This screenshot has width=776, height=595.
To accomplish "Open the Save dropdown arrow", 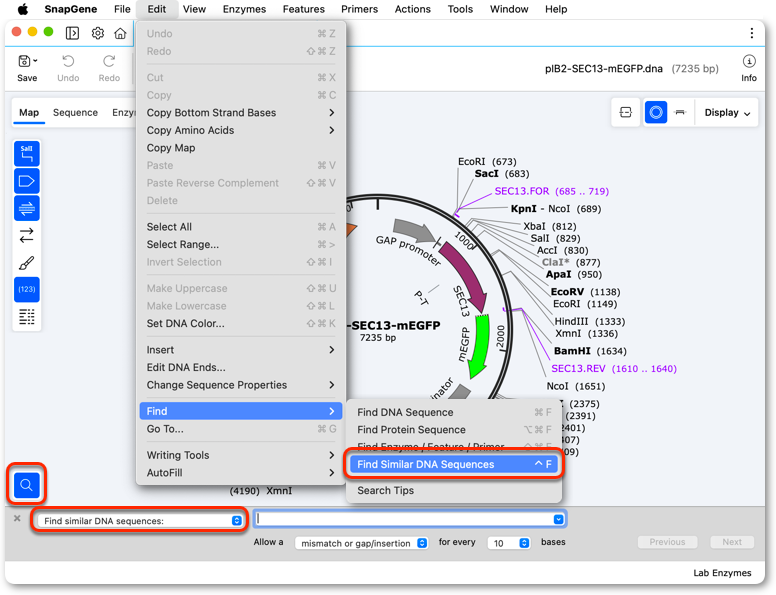I will tap(35, 61).
